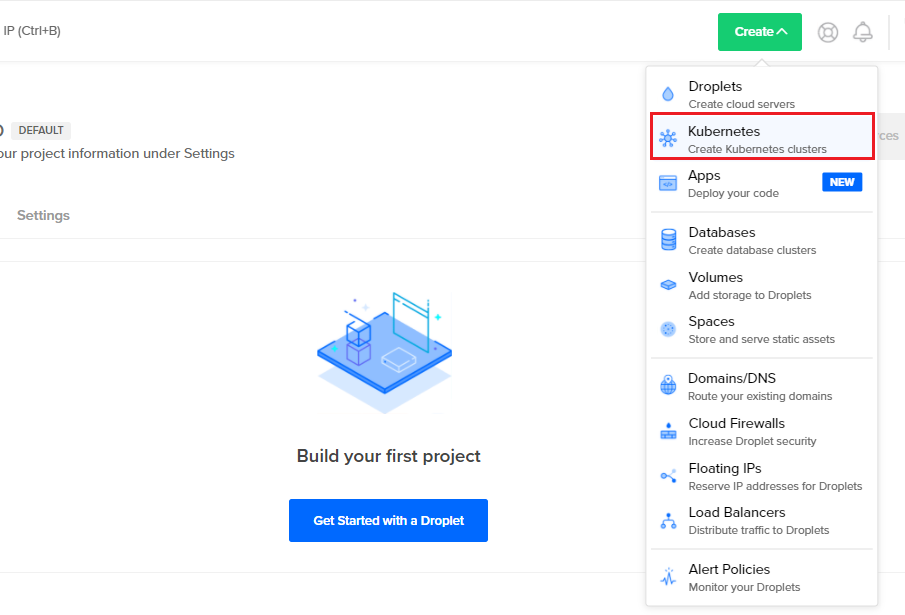905x615 pixels.
Task: Choose Alert Policies from the Create menu
Action: click(762, 577)
